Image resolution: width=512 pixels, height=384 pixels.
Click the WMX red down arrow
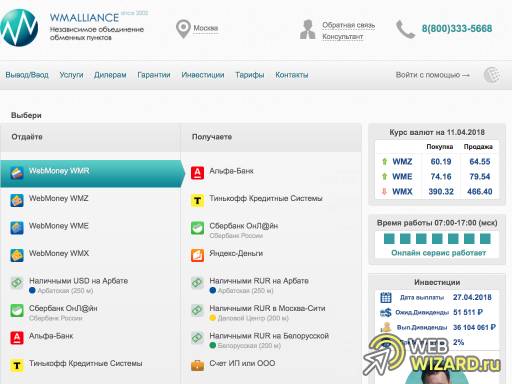[x=384, y=192]
